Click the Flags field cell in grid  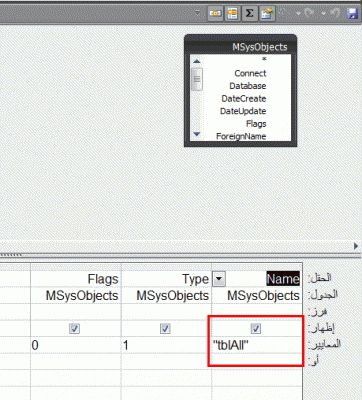coord(76,279)
